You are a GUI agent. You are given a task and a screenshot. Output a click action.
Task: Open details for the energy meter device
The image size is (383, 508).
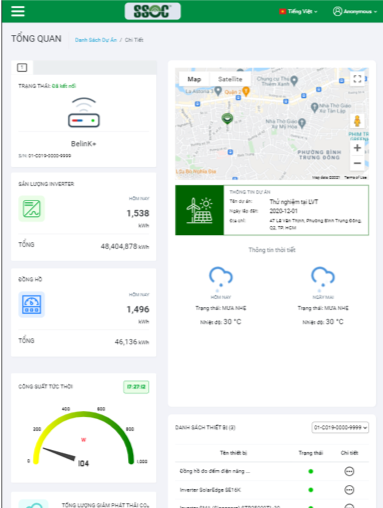point(349,471)
